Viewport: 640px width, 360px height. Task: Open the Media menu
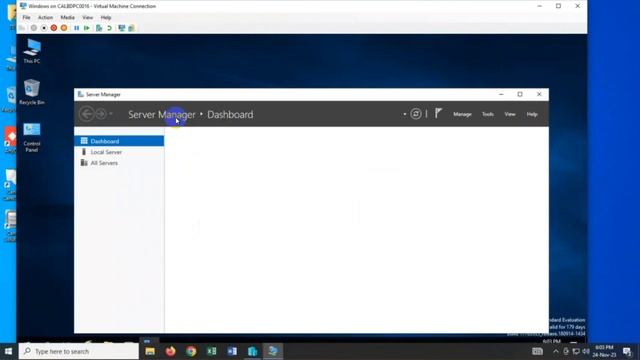pos(67,18)
